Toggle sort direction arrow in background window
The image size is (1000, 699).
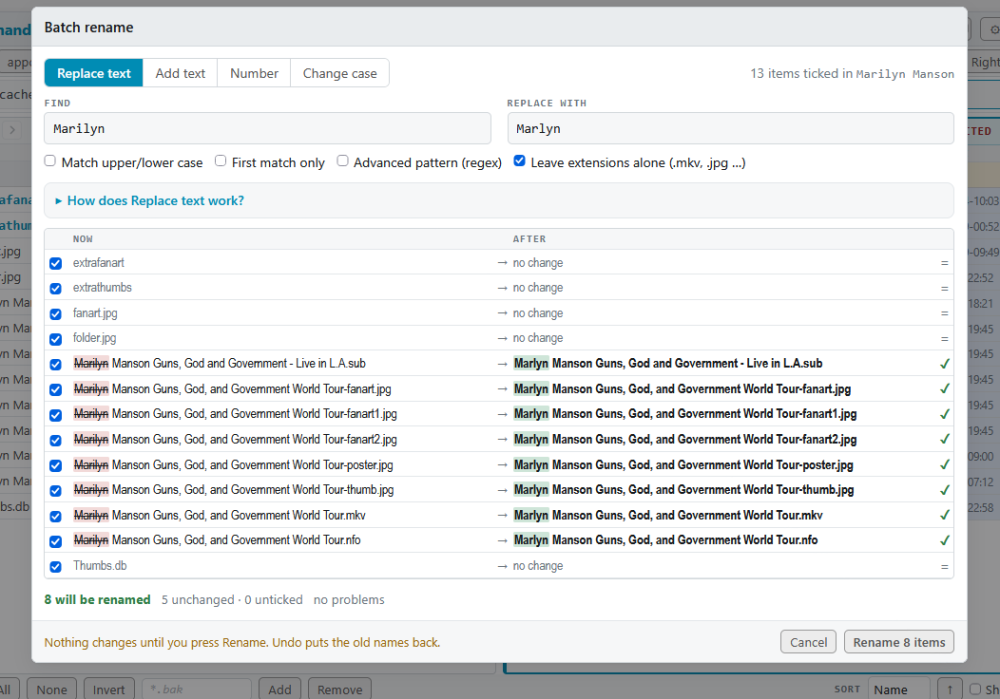click(x=950, y=689)
